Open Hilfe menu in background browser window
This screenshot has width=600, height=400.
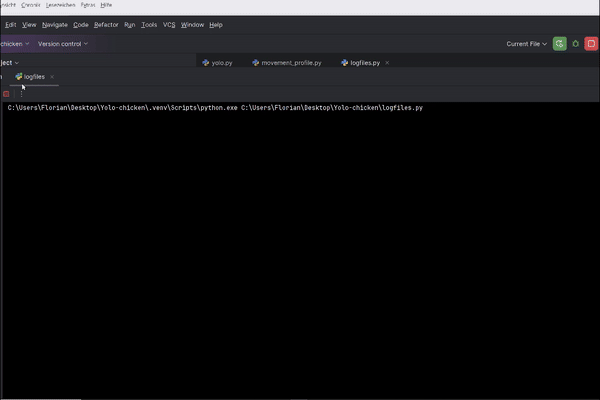point(106,5)
